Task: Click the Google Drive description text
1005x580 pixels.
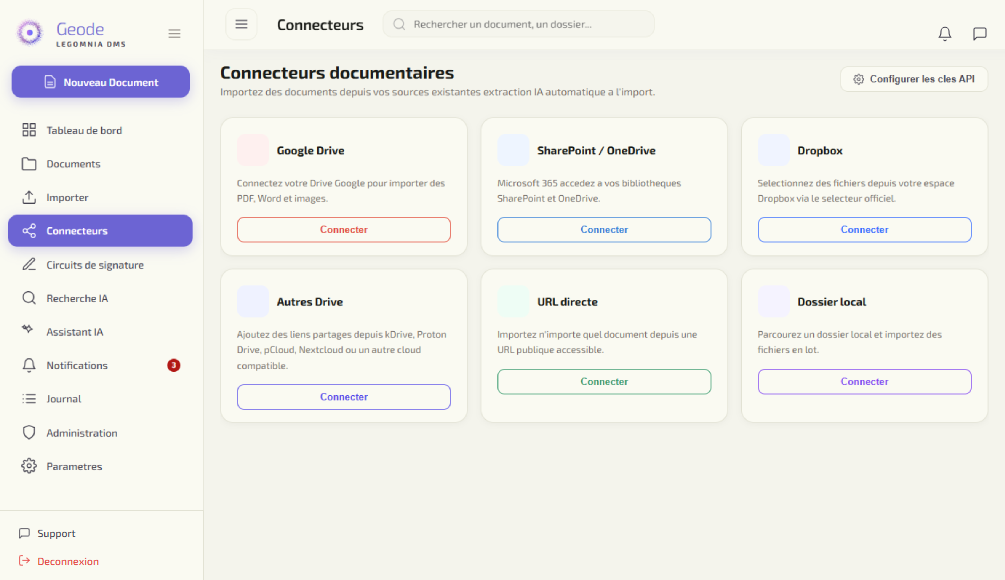Action: click(x=341, y=191)
